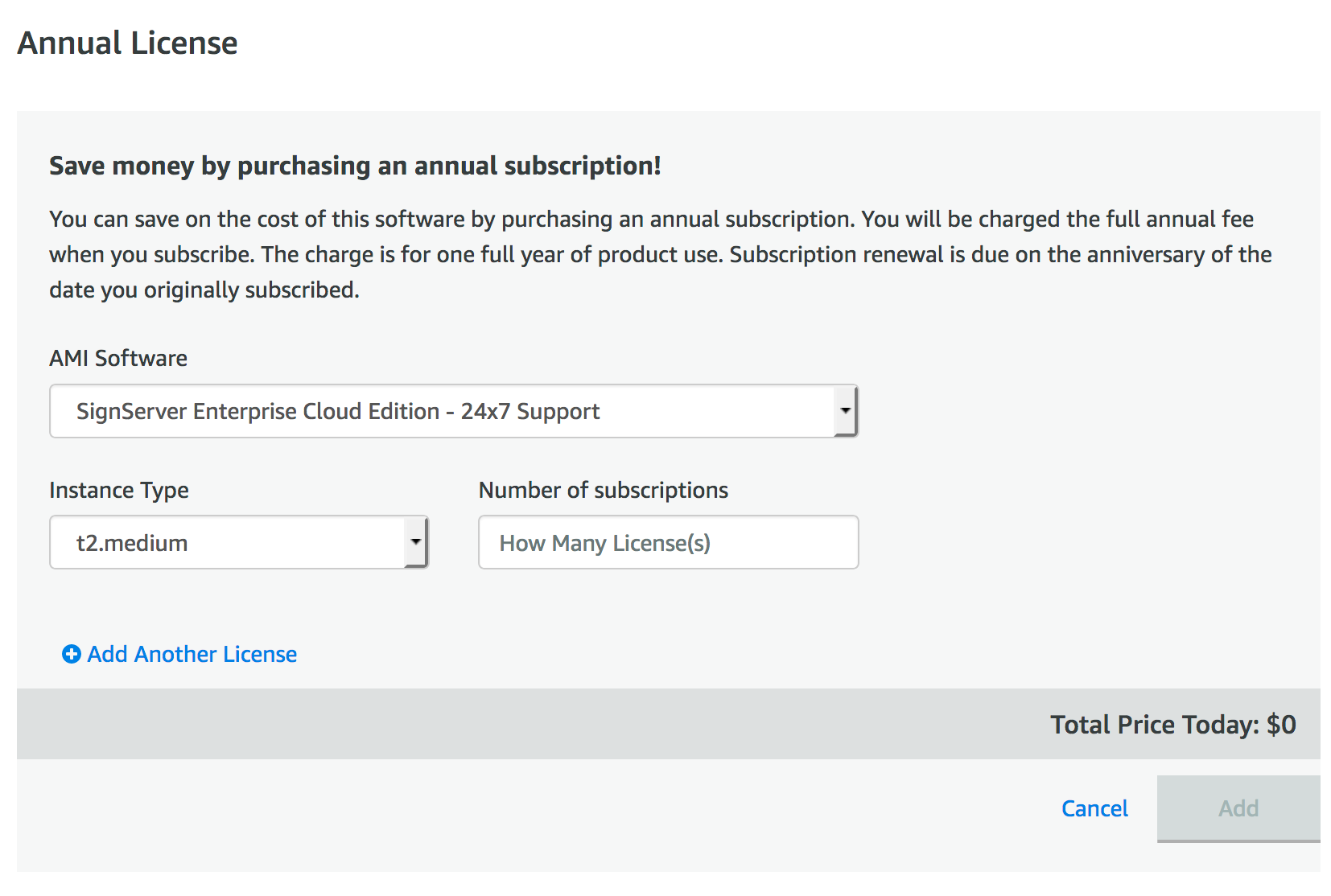Screen dimensions: 1331x896
Task: Click the Total Price Today text
Action: (x=1154, y=725)
